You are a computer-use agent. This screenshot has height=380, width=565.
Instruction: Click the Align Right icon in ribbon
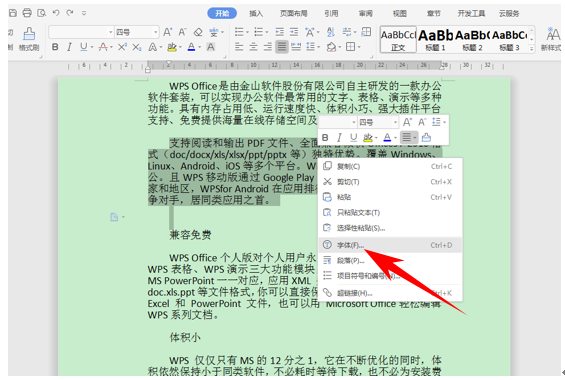point(267,47)
